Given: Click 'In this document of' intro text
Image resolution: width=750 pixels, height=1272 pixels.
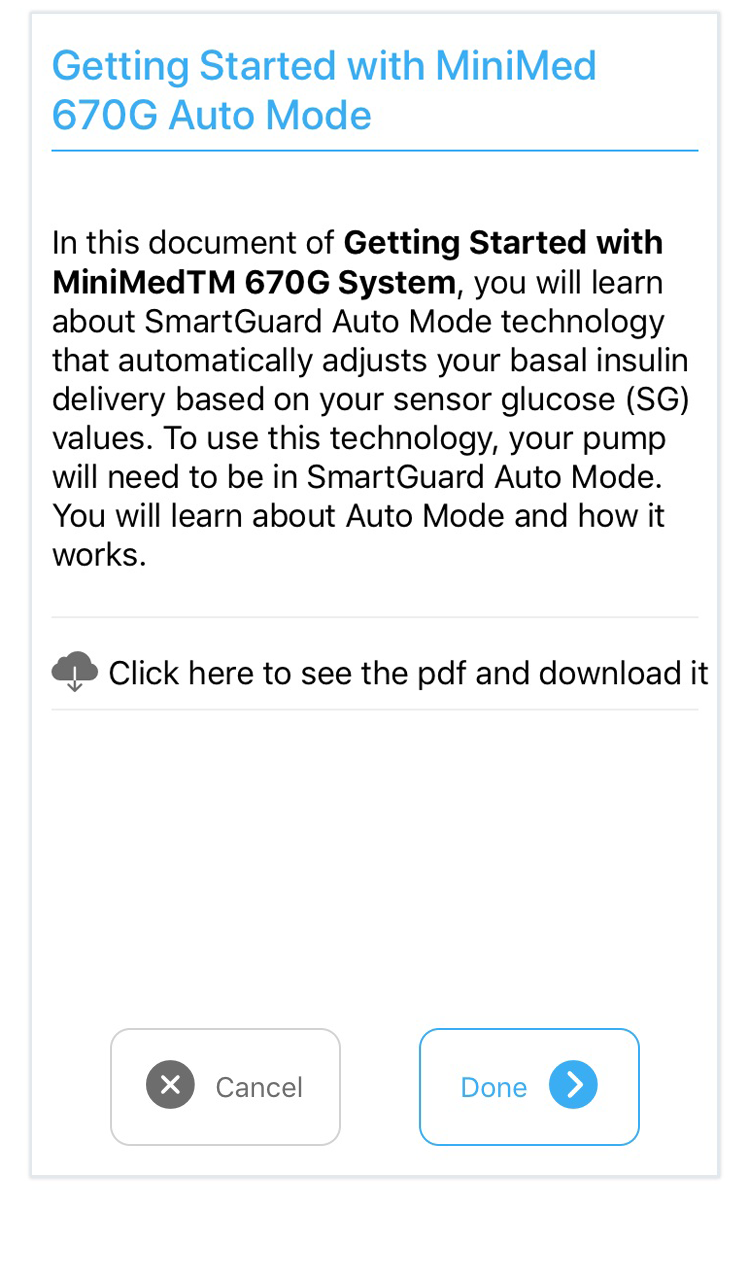Looking at the screenshot, I should 193,243.
